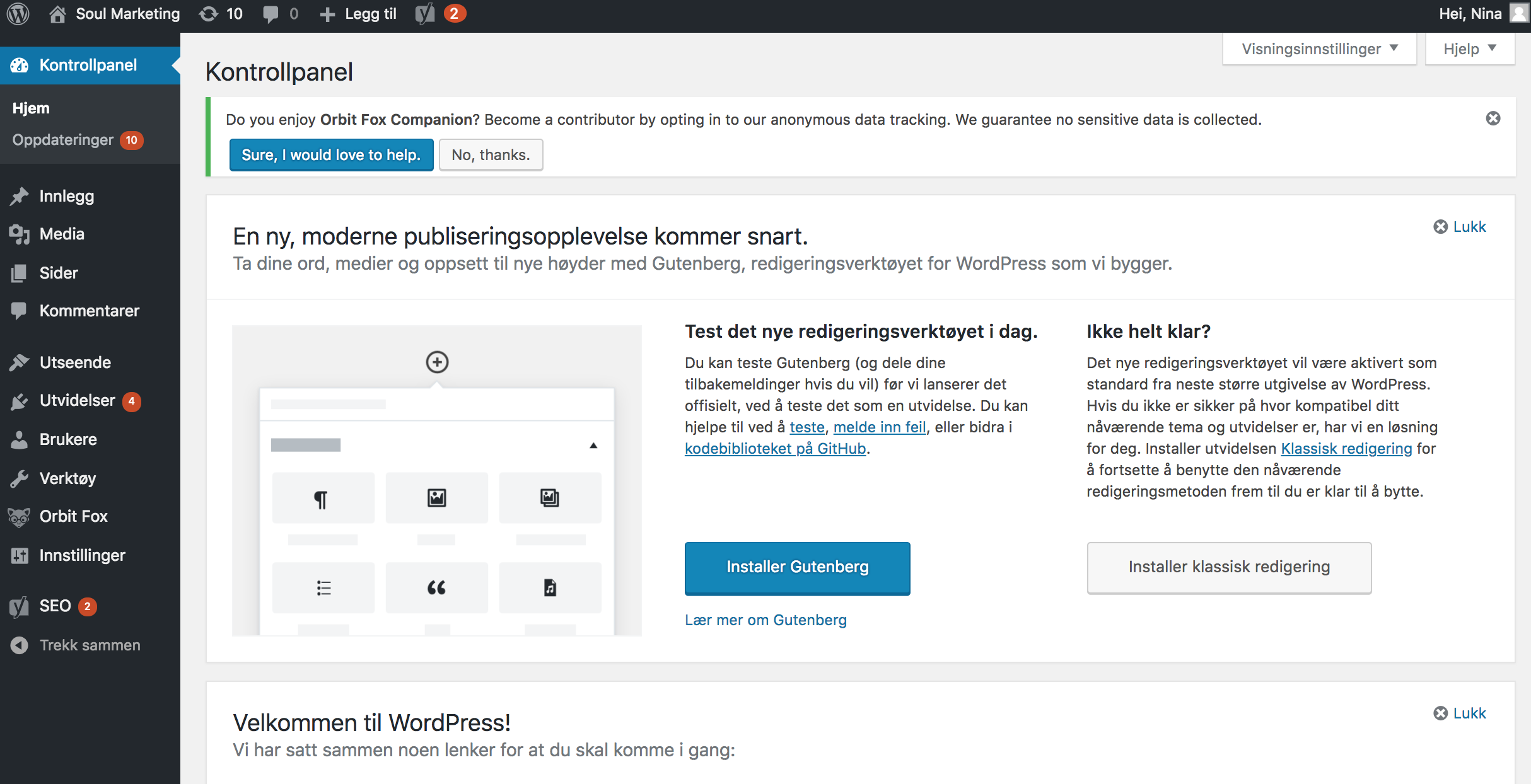
Task: Open Lær mer om Gutenberg link
Action: click(765, 620)
